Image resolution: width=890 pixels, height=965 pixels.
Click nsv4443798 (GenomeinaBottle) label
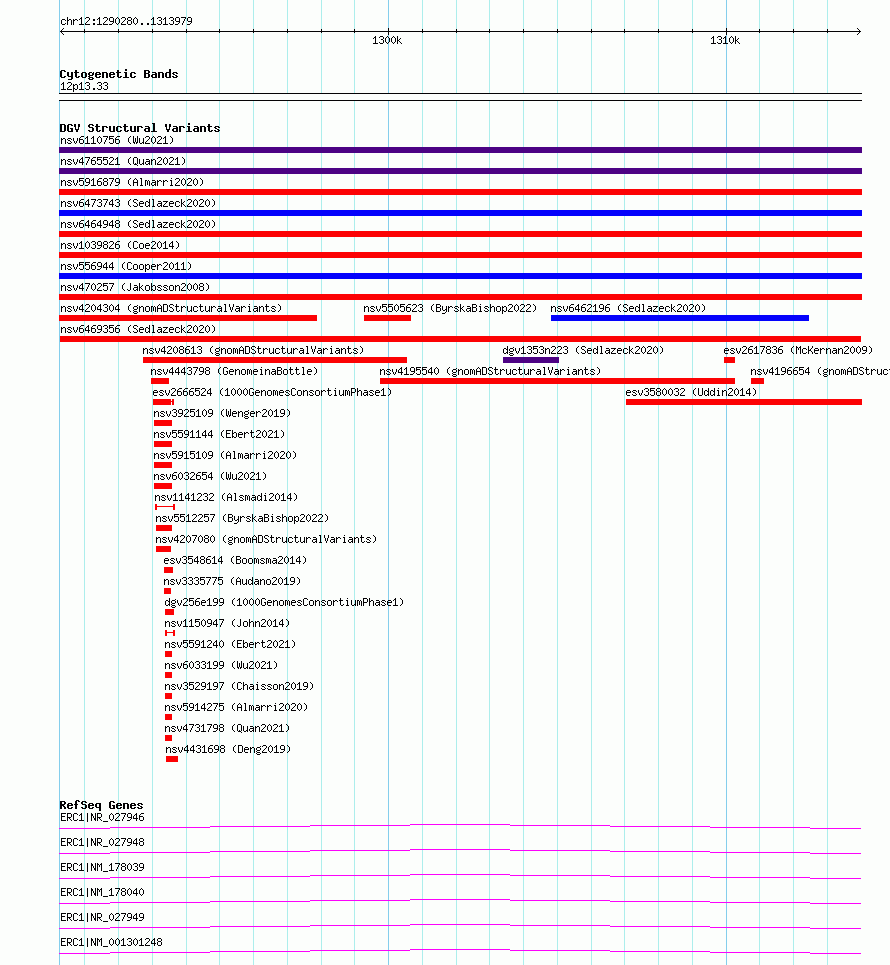pyautogui.click(x=234, y=371)
